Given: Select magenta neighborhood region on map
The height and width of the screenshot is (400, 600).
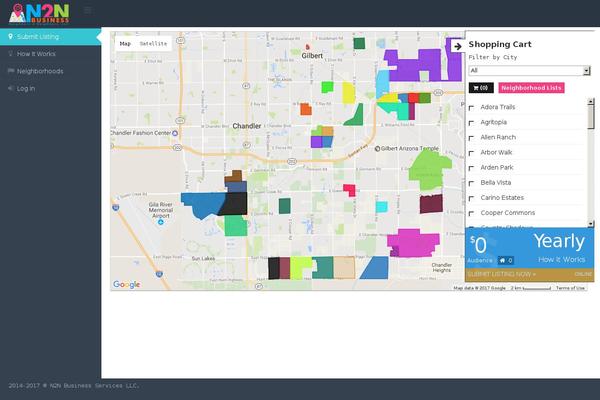Looking at the screenshot, I should pos(415,242).
